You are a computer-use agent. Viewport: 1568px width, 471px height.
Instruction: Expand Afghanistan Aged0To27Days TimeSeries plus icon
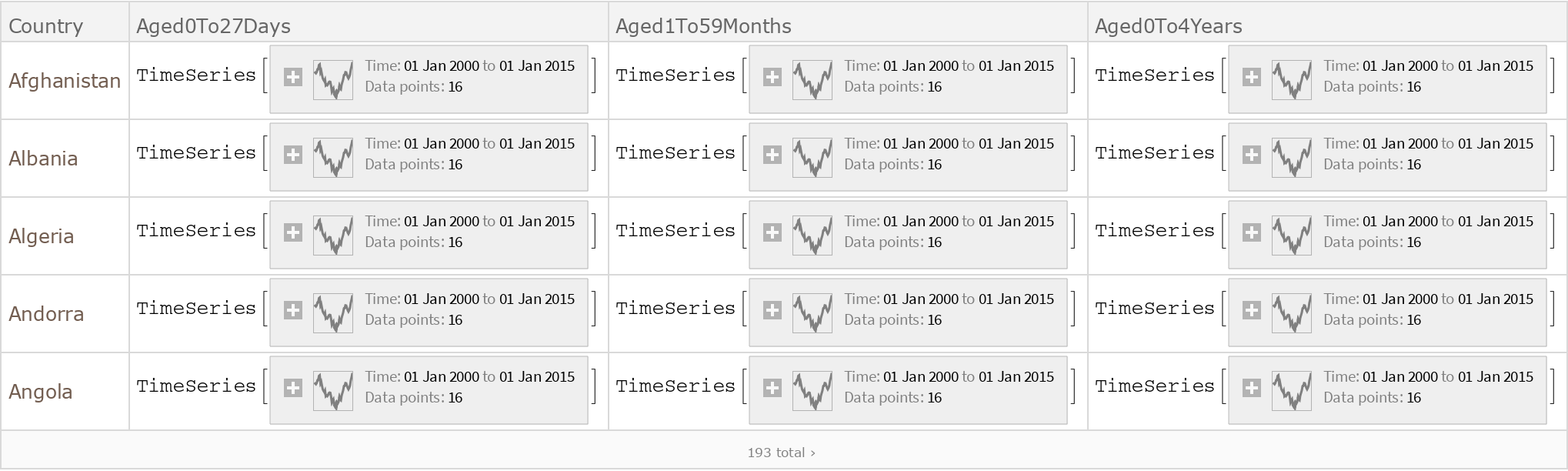[x=293, y=77]
